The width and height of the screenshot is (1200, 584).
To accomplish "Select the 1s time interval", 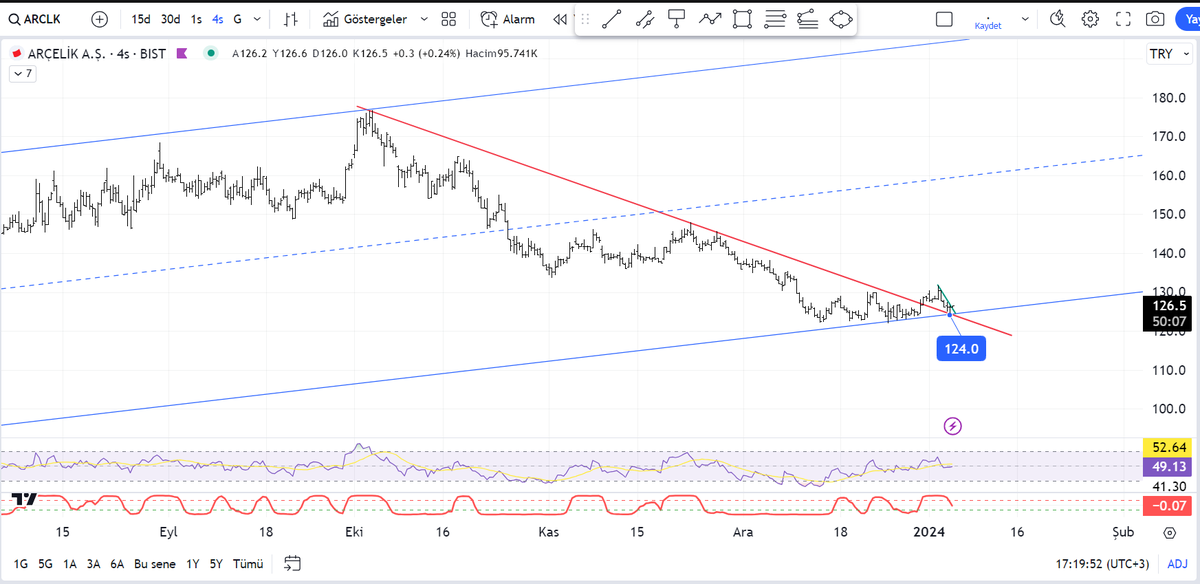I will pos(196,19).
